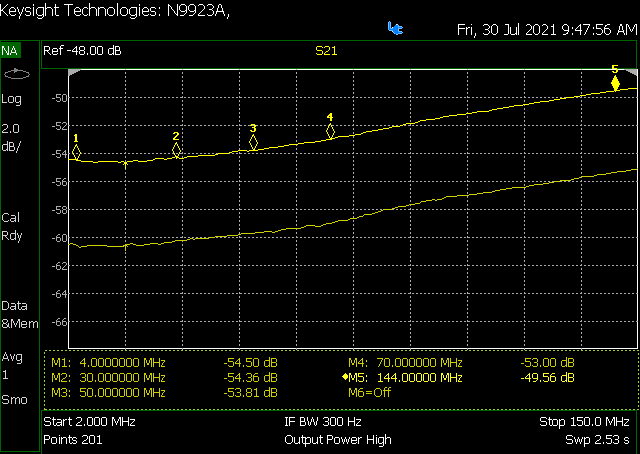The image size is (640, 454).
Task: Toggle the Output Power High setting
Action: [338, 440]
